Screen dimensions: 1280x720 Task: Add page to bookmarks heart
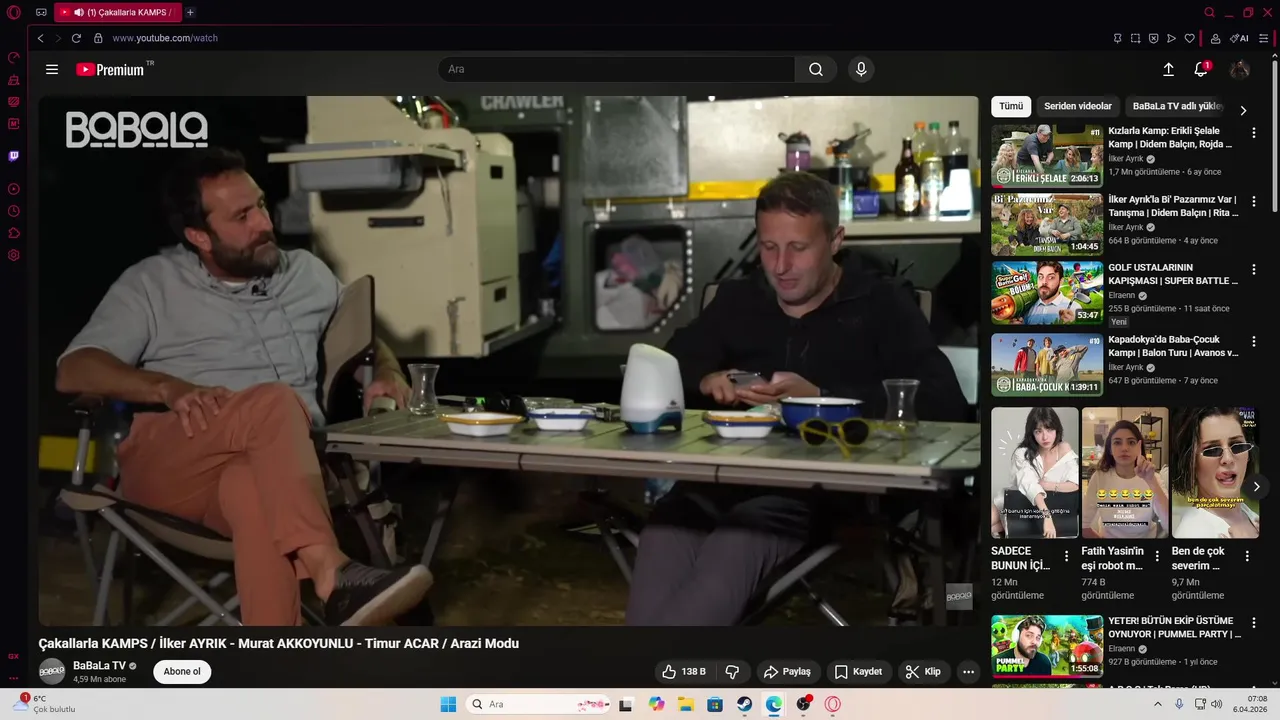pos(1189,38)
